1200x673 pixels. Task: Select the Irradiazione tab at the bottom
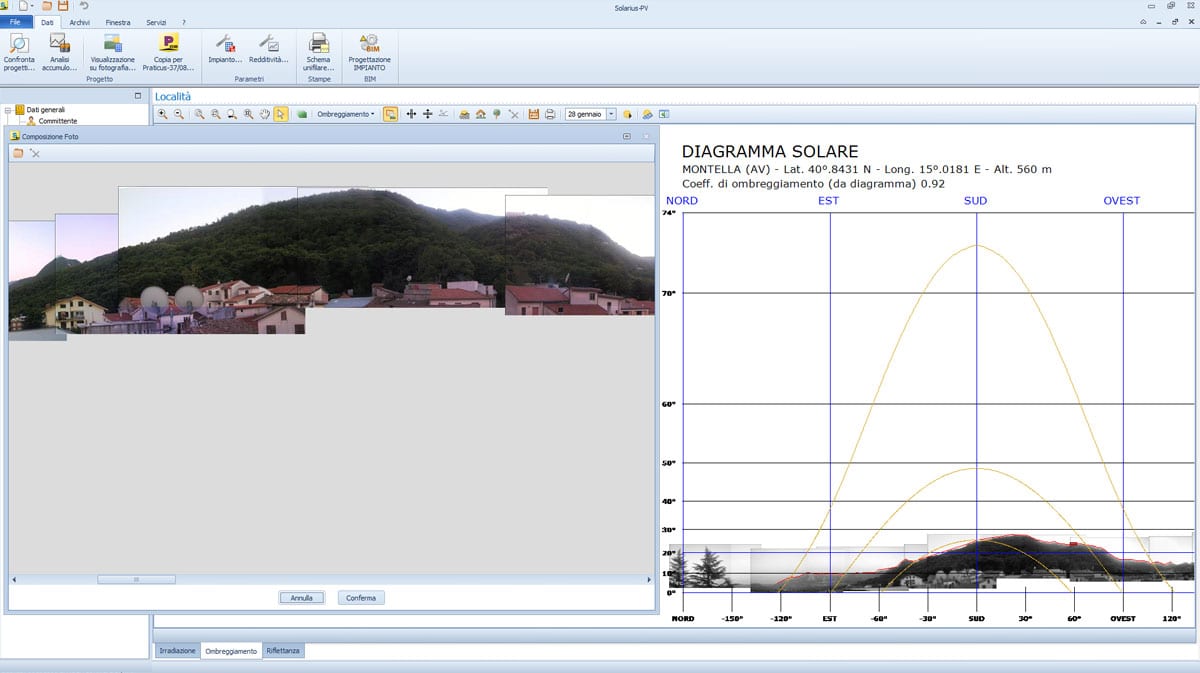coord(177,650)
